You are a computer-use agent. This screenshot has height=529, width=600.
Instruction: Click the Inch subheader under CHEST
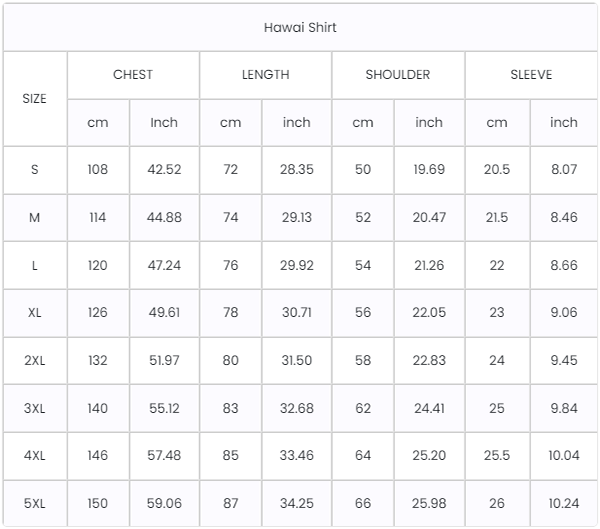pos(164,122)
